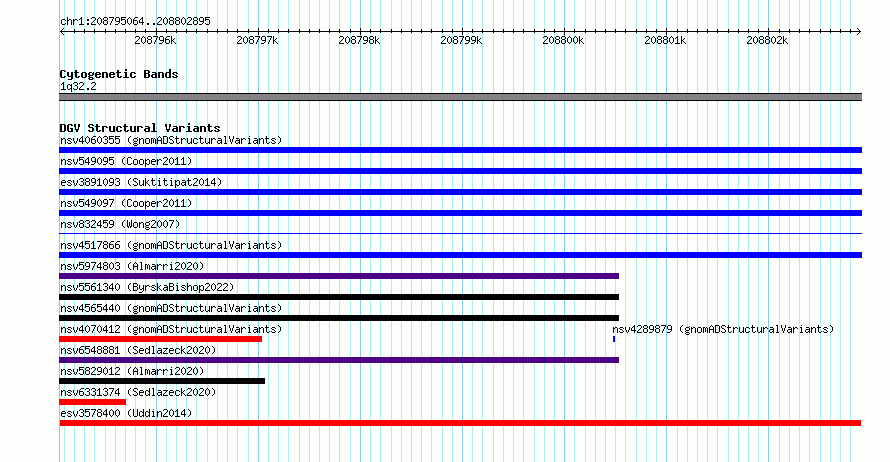Click ruler position 208796k
The width and height of the screenshot is (890, 462).
pyautogui.click(x=156, y=40)
